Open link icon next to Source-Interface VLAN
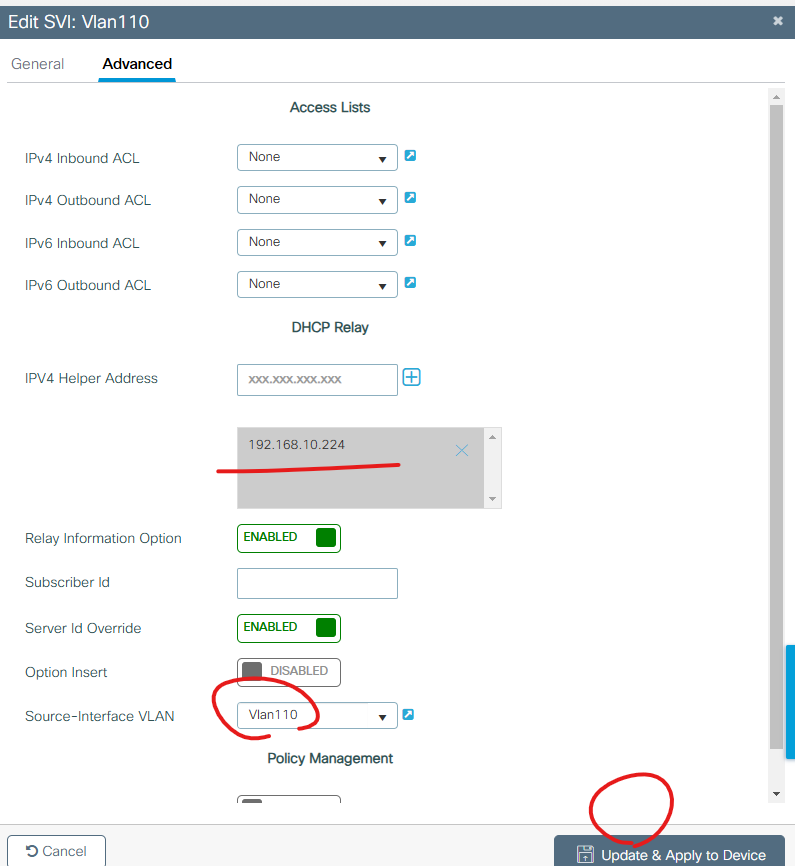Image resolution: width=795 pixels, height=866 pixels. pos(408,715)
